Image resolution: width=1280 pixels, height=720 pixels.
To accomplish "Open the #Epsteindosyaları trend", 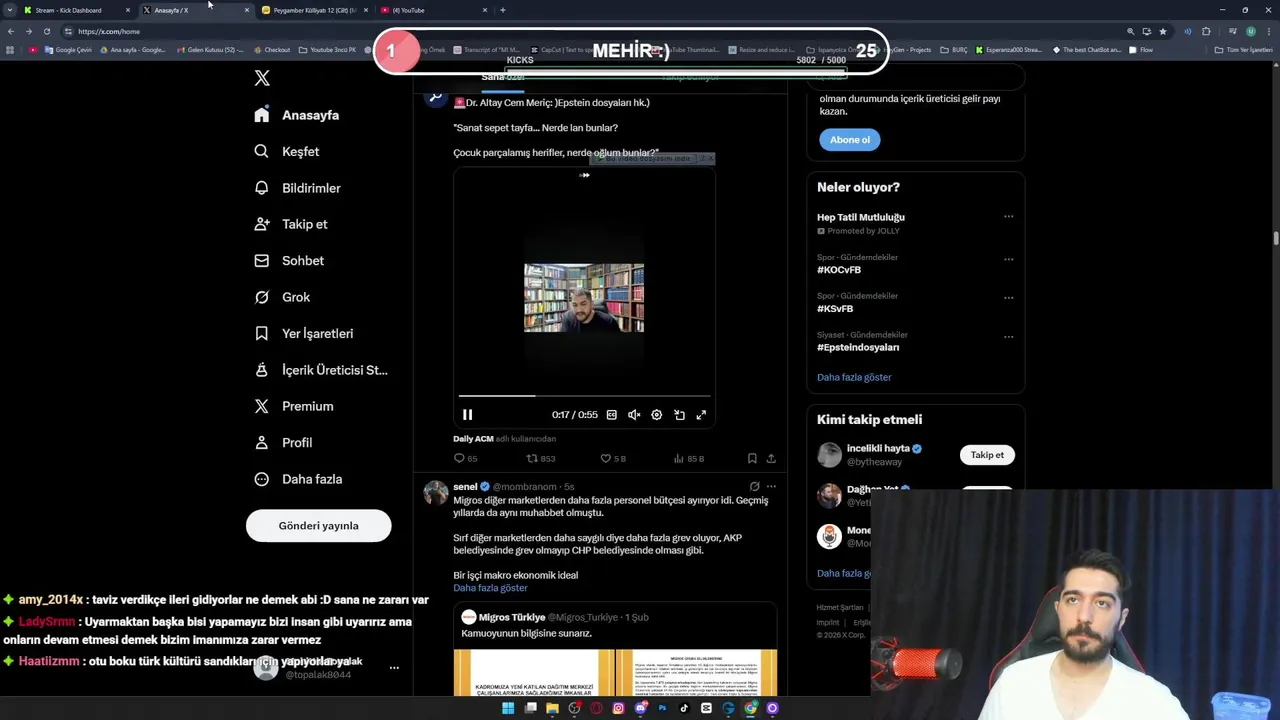I will [858, 348].
